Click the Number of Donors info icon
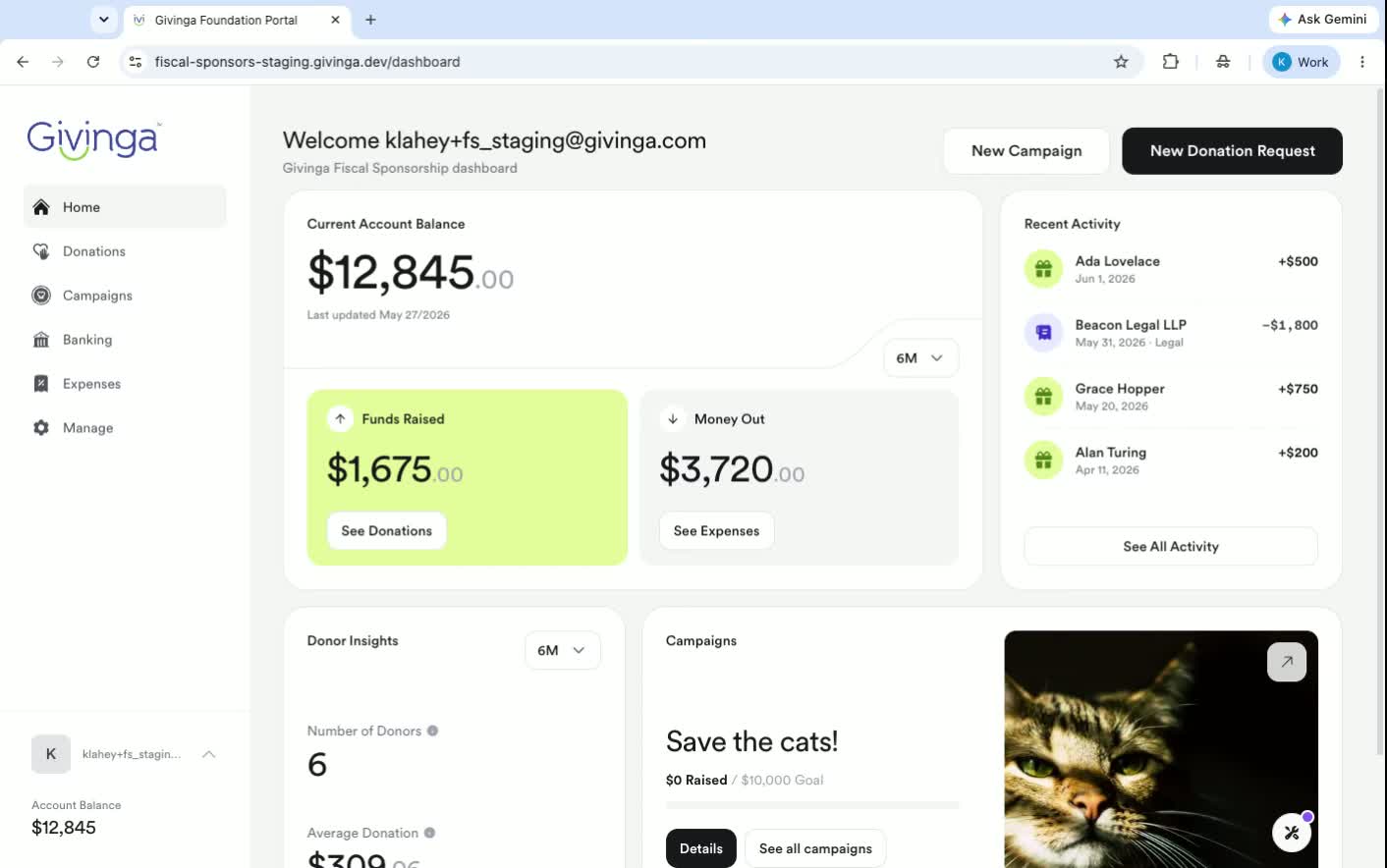This screenshot has width=1387, height=868. (432, 731)
